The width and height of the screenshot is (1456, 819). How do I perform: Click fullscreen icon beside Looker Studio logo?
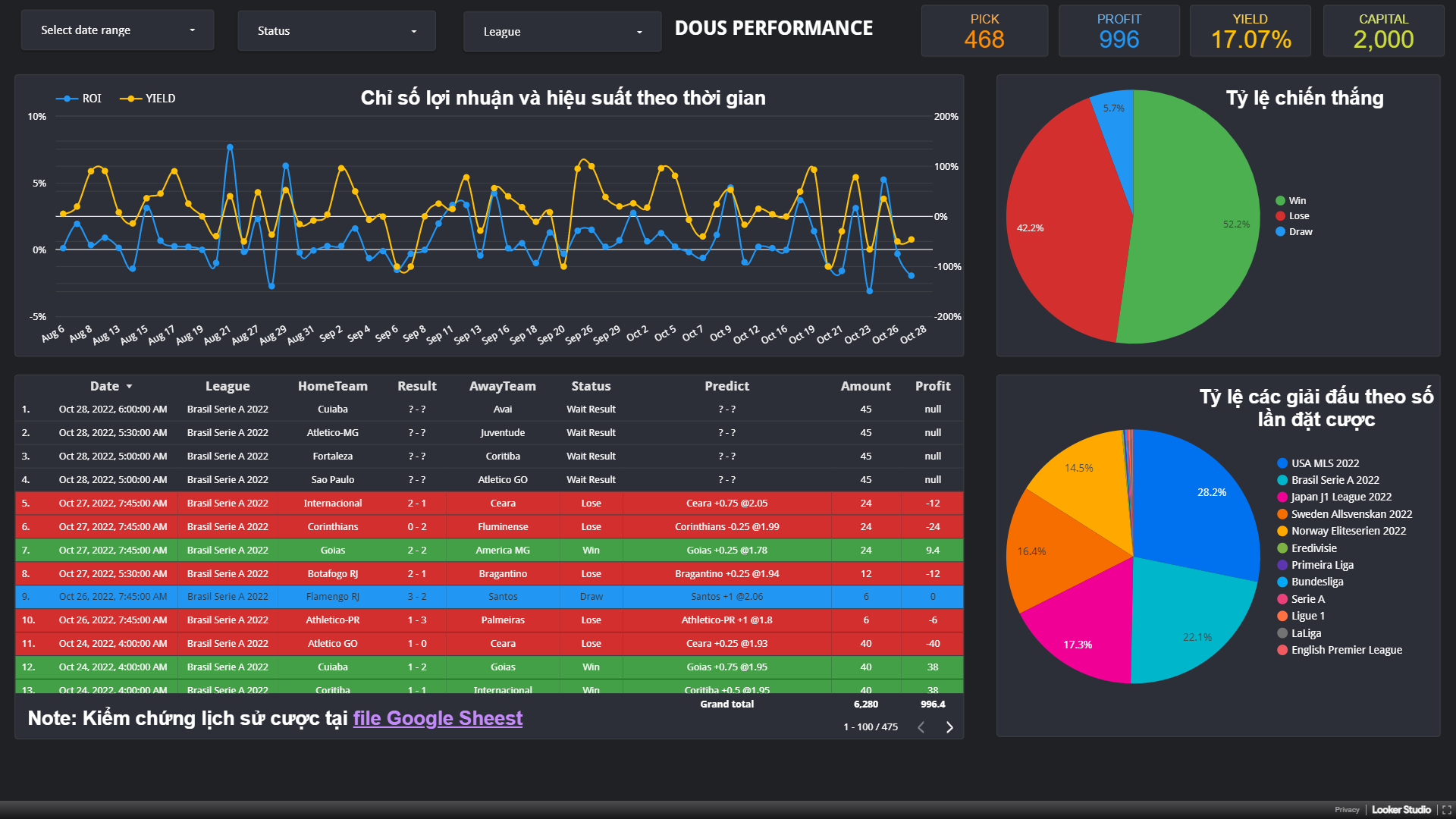point(1446,810)
